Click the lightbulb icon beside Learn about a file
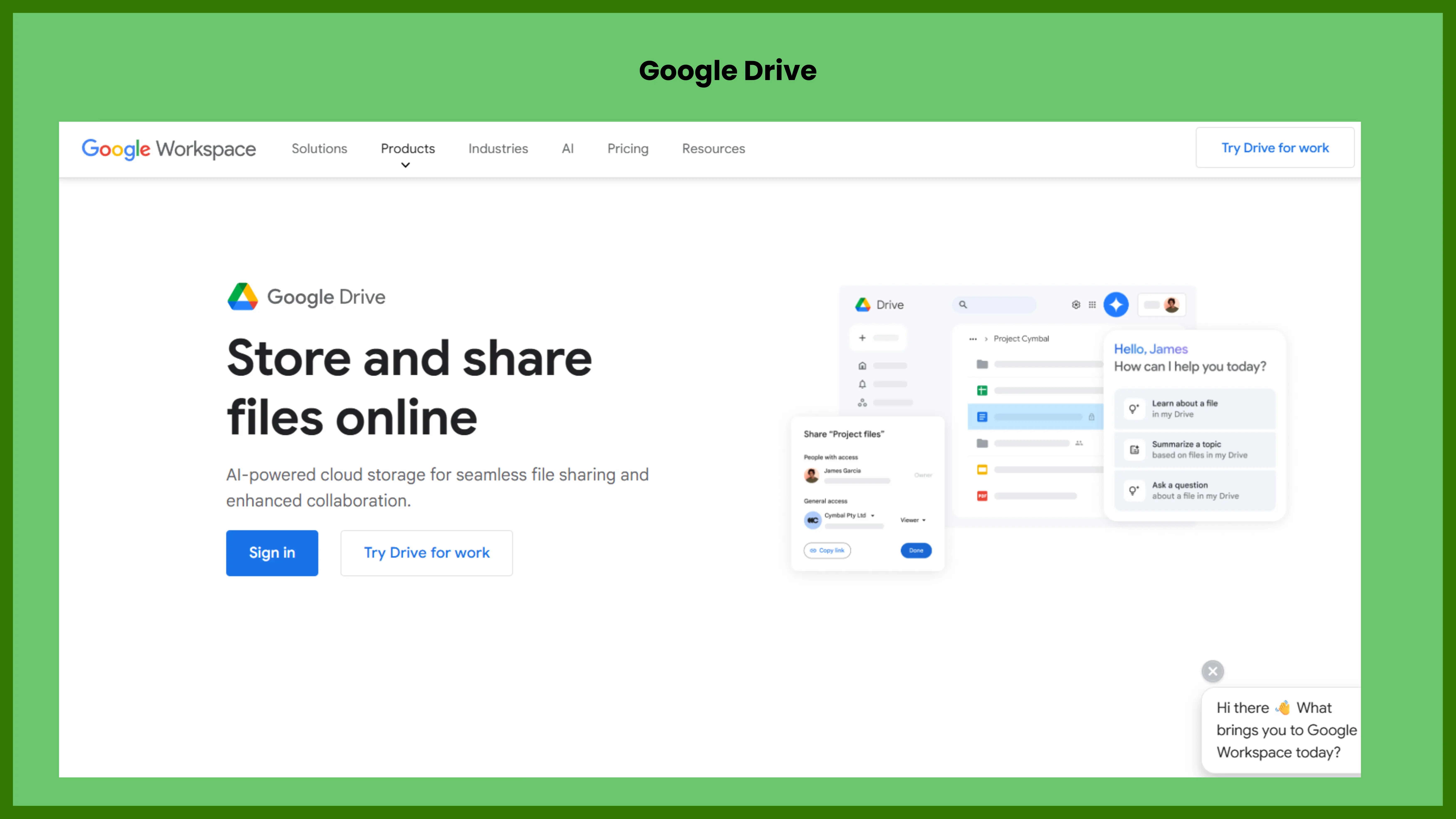 (x=1134, y=409)
